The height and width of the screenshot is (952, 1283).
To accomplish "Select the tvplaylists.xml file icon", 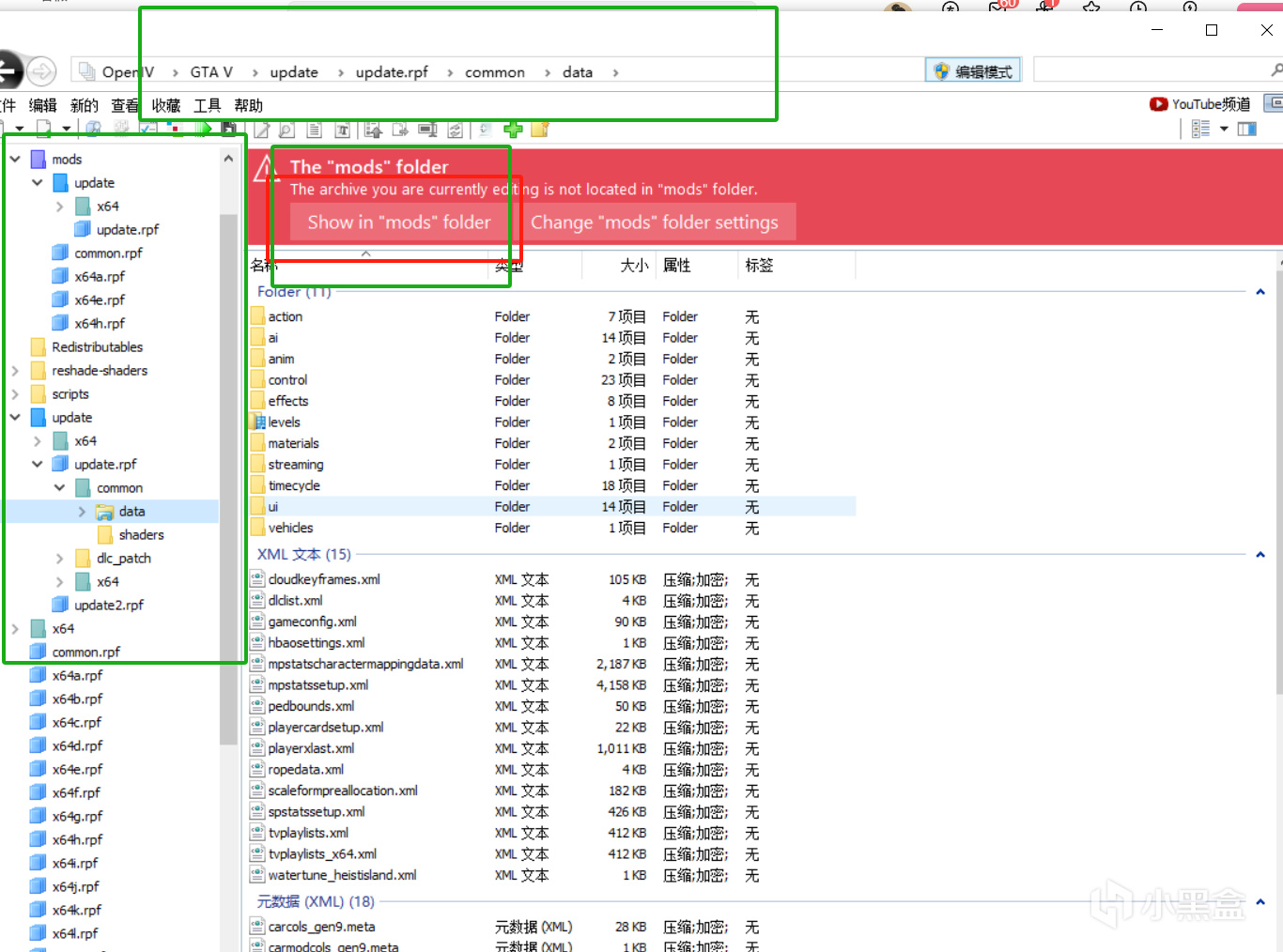I will 258,833.
